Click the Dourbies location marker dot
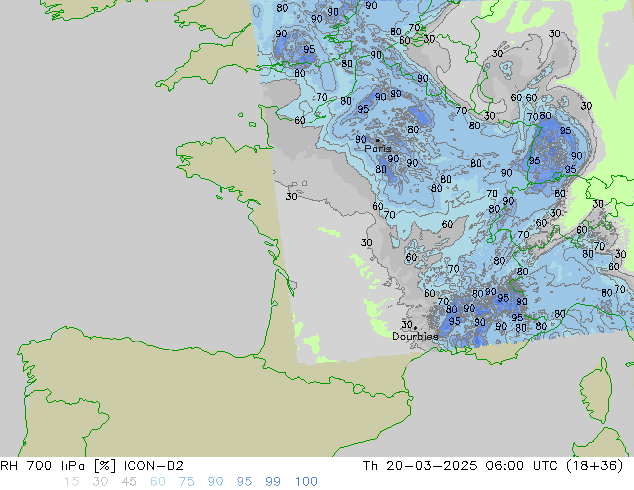634x490 pixels. click(x=414, y=327)
